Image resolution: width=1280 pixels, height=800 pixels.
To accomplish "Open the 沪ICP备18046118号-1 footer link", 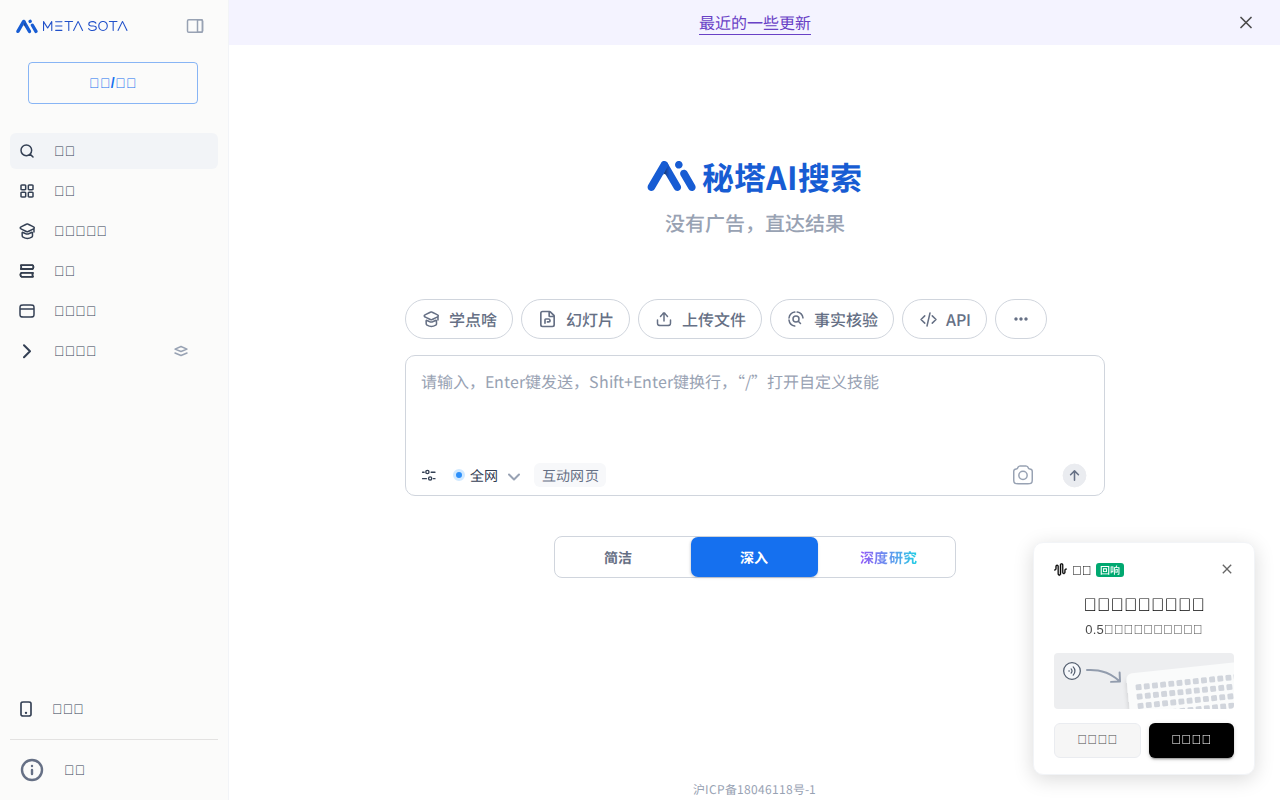I will (x=755, y=790).
